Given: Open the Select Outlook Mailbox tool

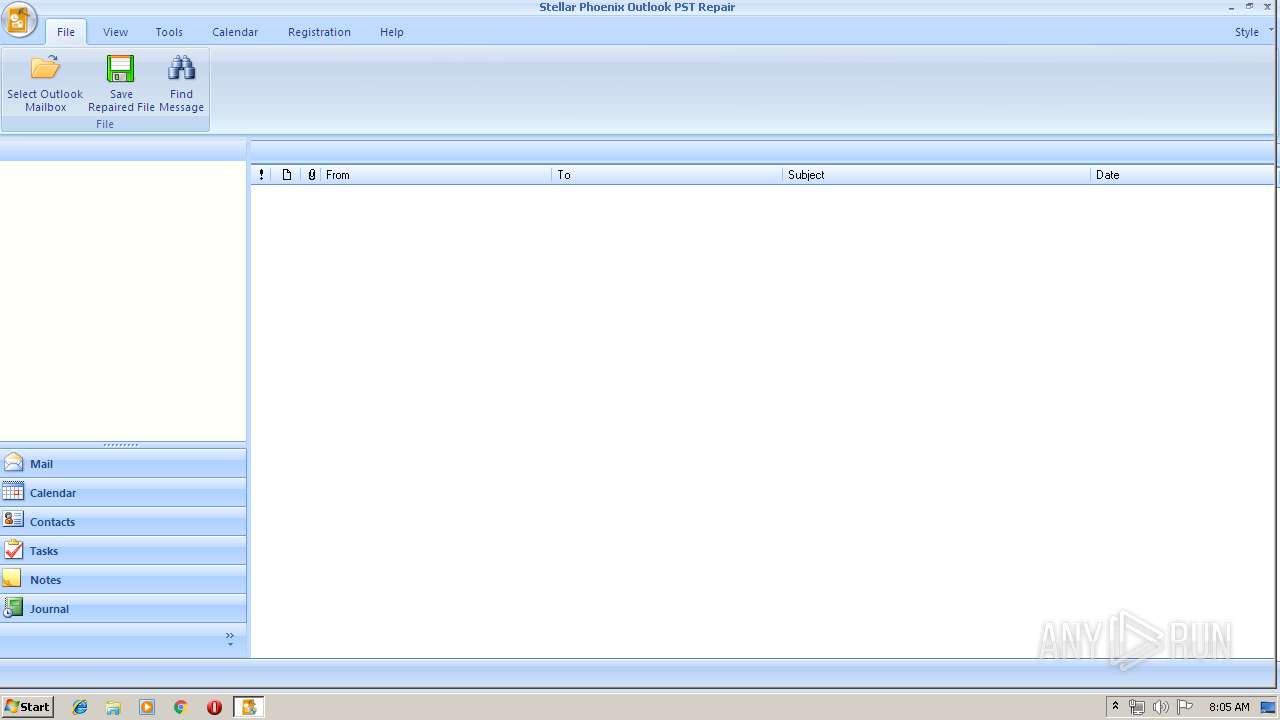Looking at the screenshot, I should (45, 83).
